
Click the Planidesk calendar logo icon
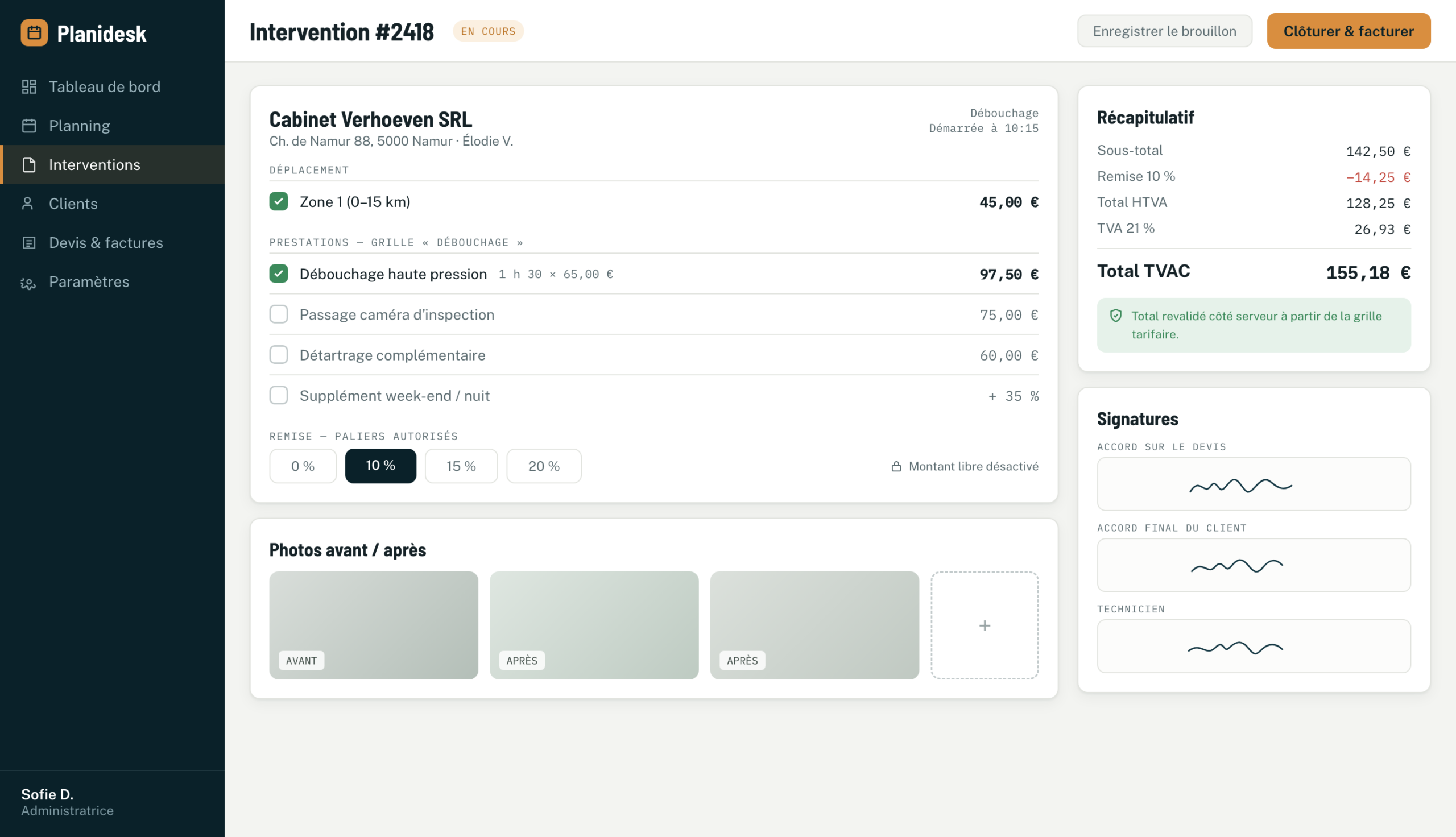34,33
